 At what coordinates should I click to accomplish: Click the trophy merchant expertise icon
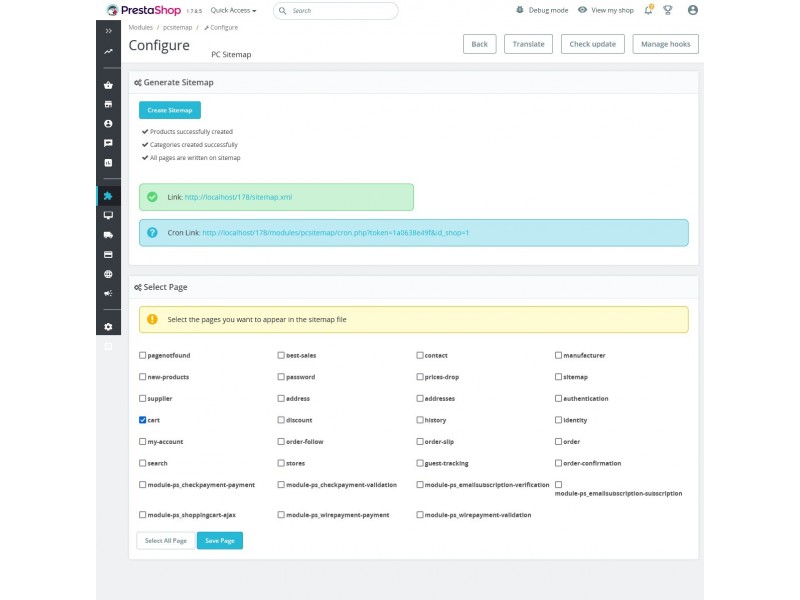[x=668, y=10]
